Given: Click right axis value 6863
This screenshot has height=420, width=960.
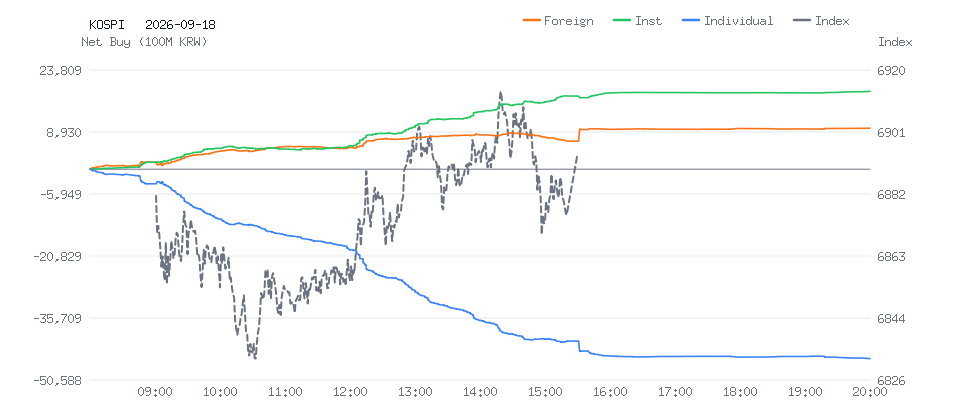Looking at the screenshot, I should point(891,257).
